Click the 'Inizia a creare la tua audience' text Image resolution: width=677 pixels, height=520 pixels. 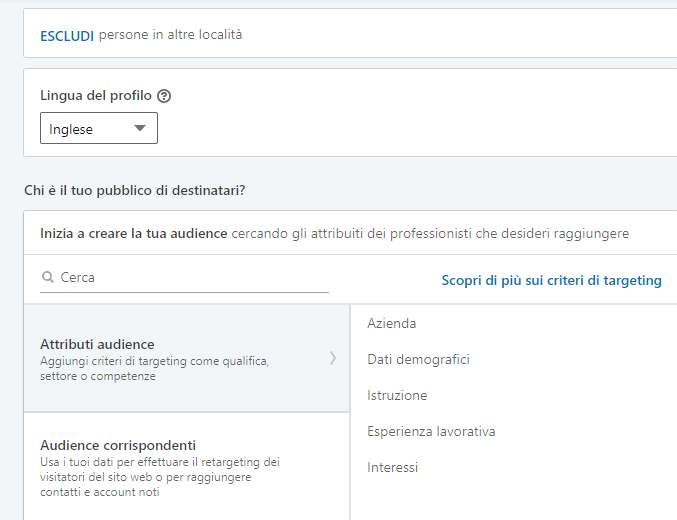click(133, 233)
